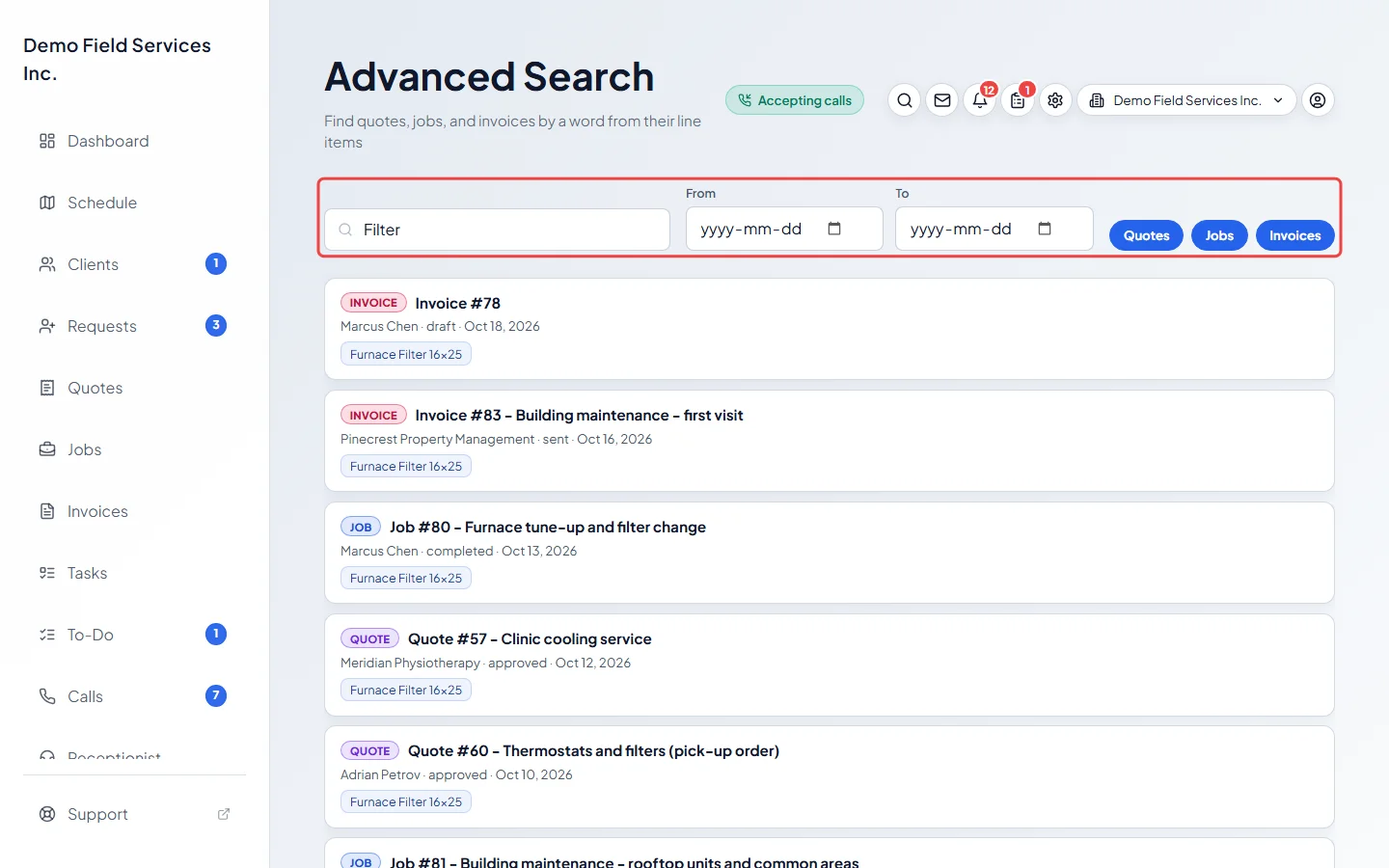Click the Clients people icon
This screenshot has width=1389, height=868.
47,264
